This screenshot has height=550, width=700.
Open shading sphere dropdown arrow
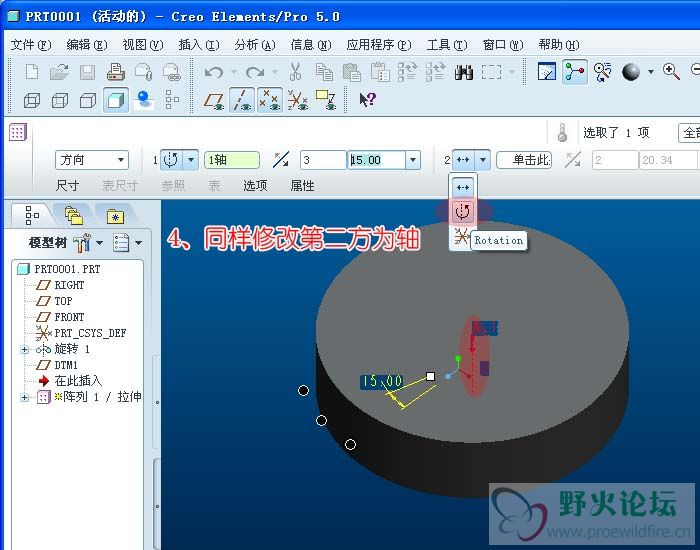[651, 71]
